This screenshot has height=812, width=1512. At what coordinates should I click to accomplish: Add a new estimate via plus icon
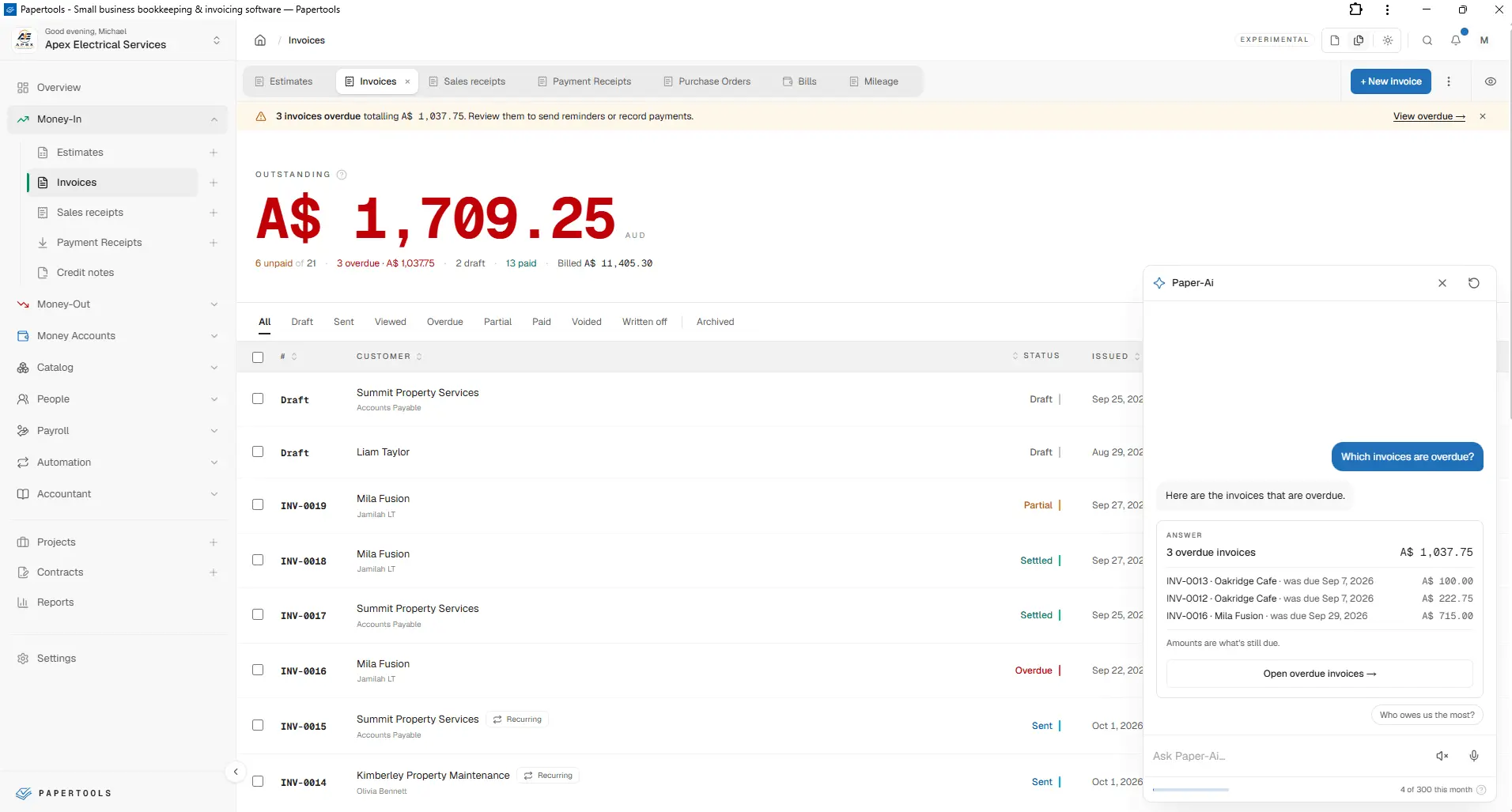(214, 153)
